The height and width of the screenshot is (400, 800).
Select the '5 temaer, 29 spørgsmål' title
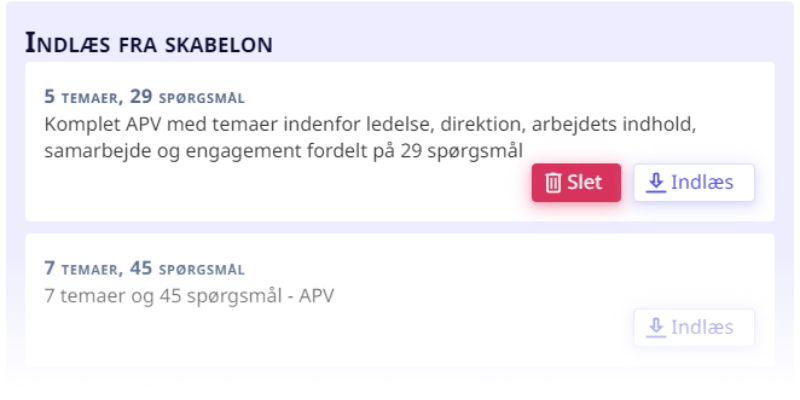click(144, 97)
